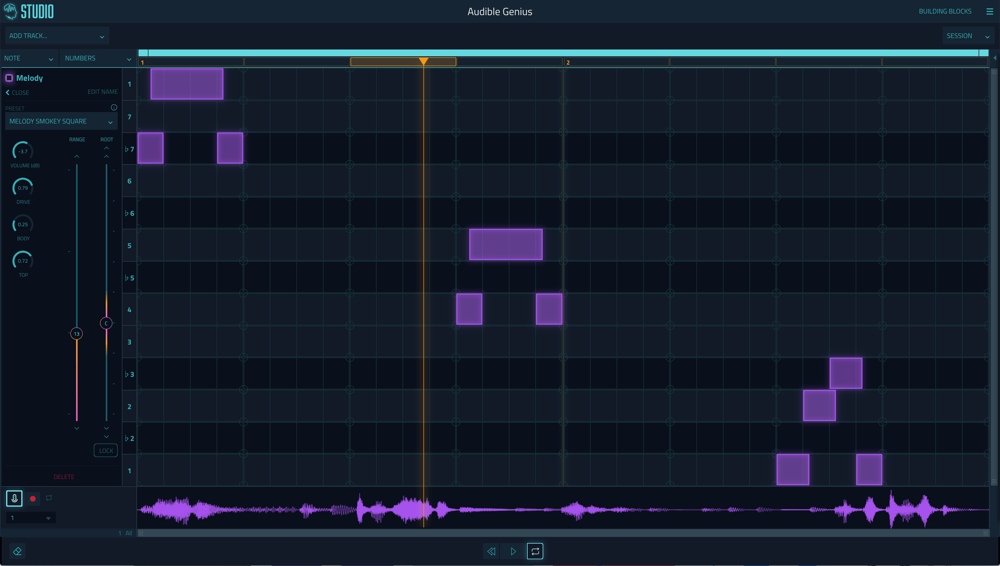Click the Studio logo icon
The image size is (1000, 566).
point(11,12)
